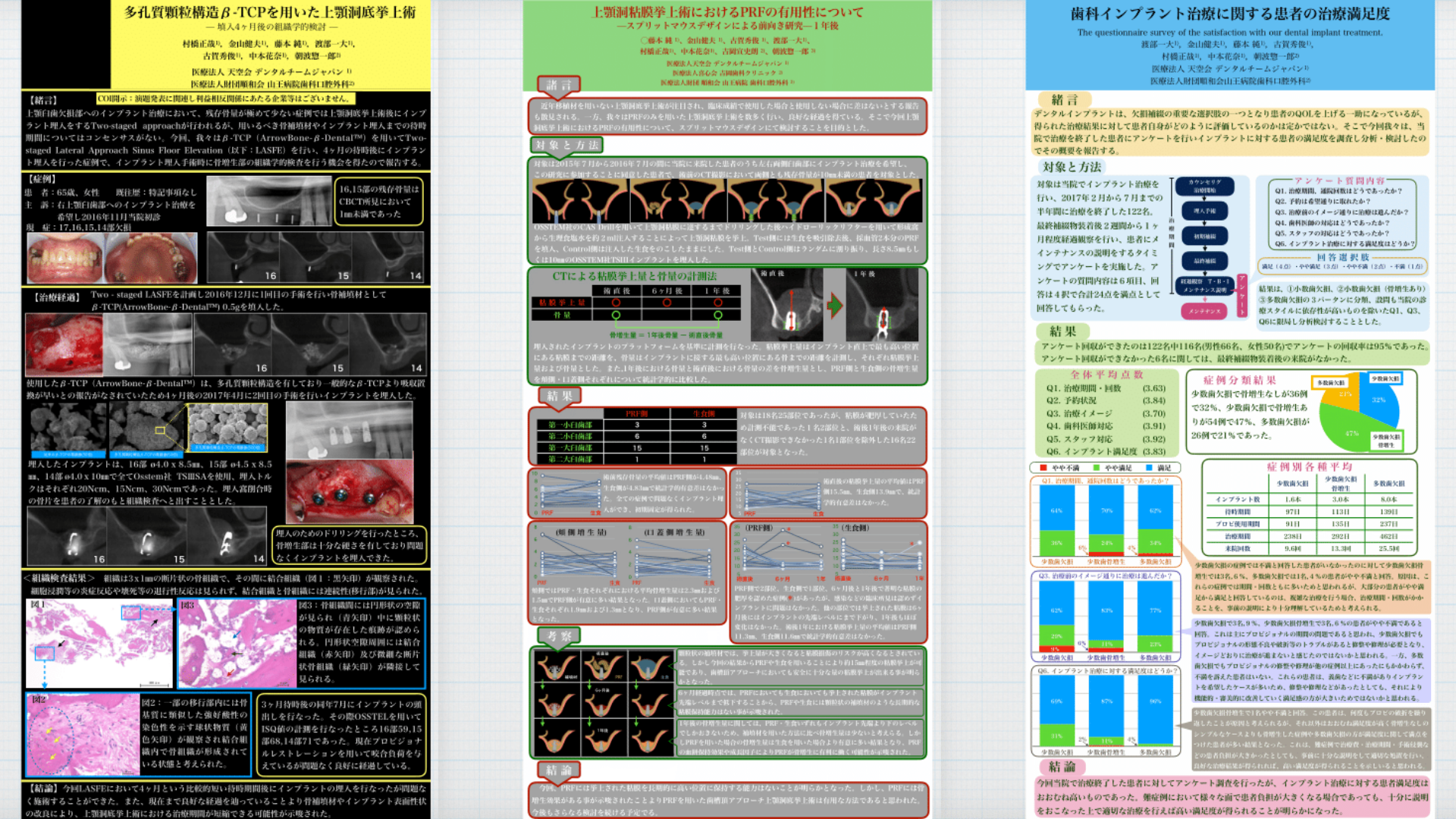1456x819 pixels.
Task: Click the 考察 section label
Action: [x=560, y=635]
